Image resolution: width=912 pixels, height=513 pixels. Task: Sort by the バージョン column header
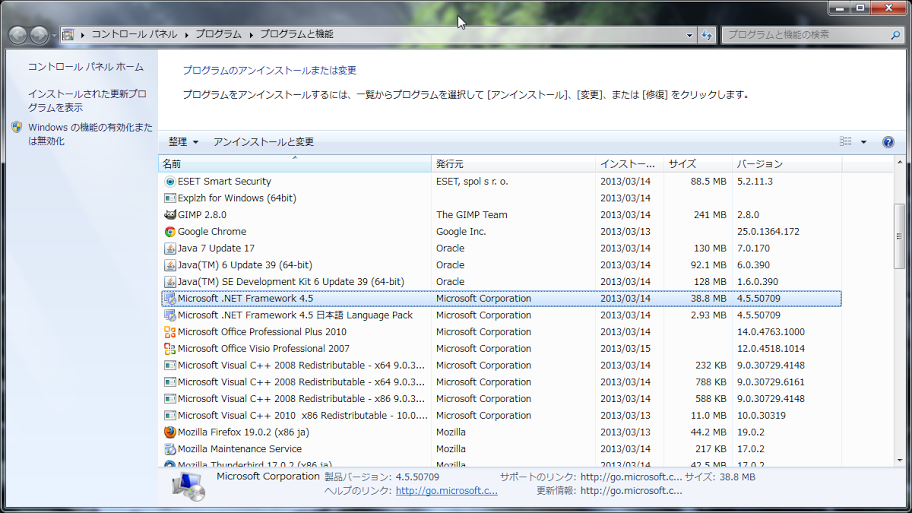pyautogui.click(x=787, y=164)
